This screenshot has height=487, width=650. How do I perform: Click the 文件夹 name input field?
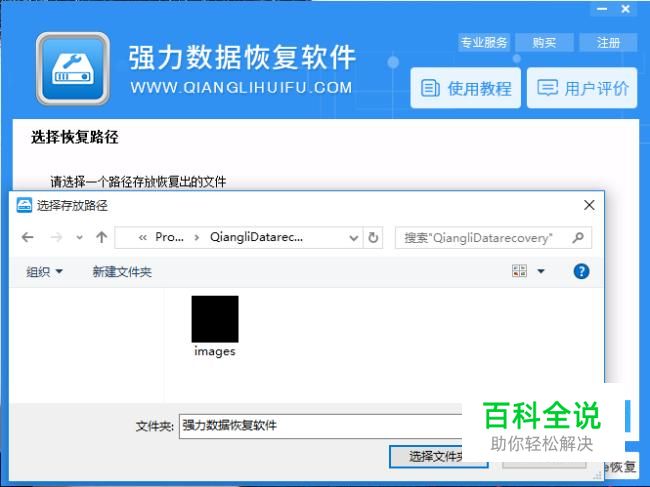320,426
